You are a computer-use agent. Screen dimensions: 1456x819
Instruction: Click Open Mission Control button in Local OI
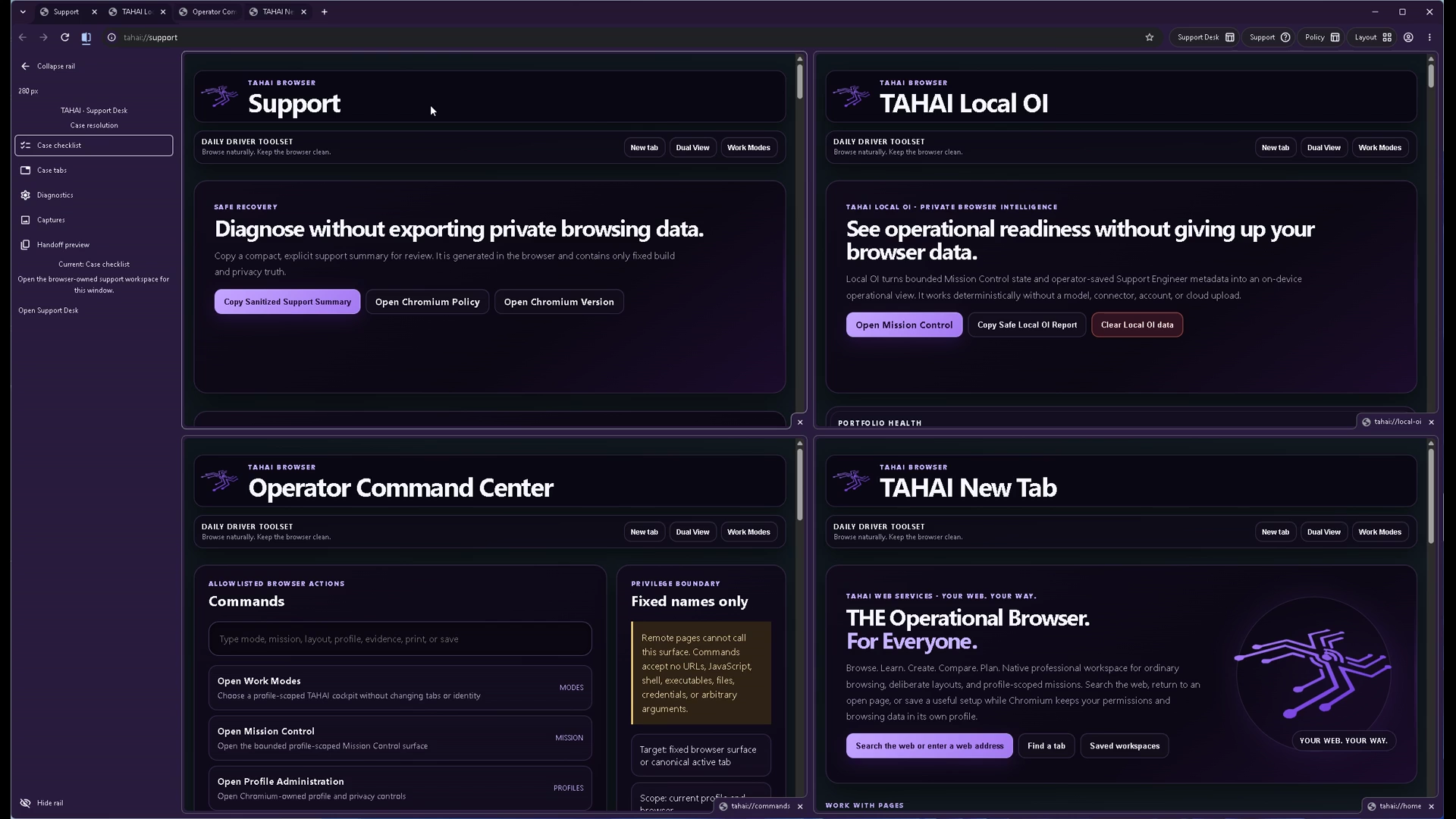[x=904, y=325]
